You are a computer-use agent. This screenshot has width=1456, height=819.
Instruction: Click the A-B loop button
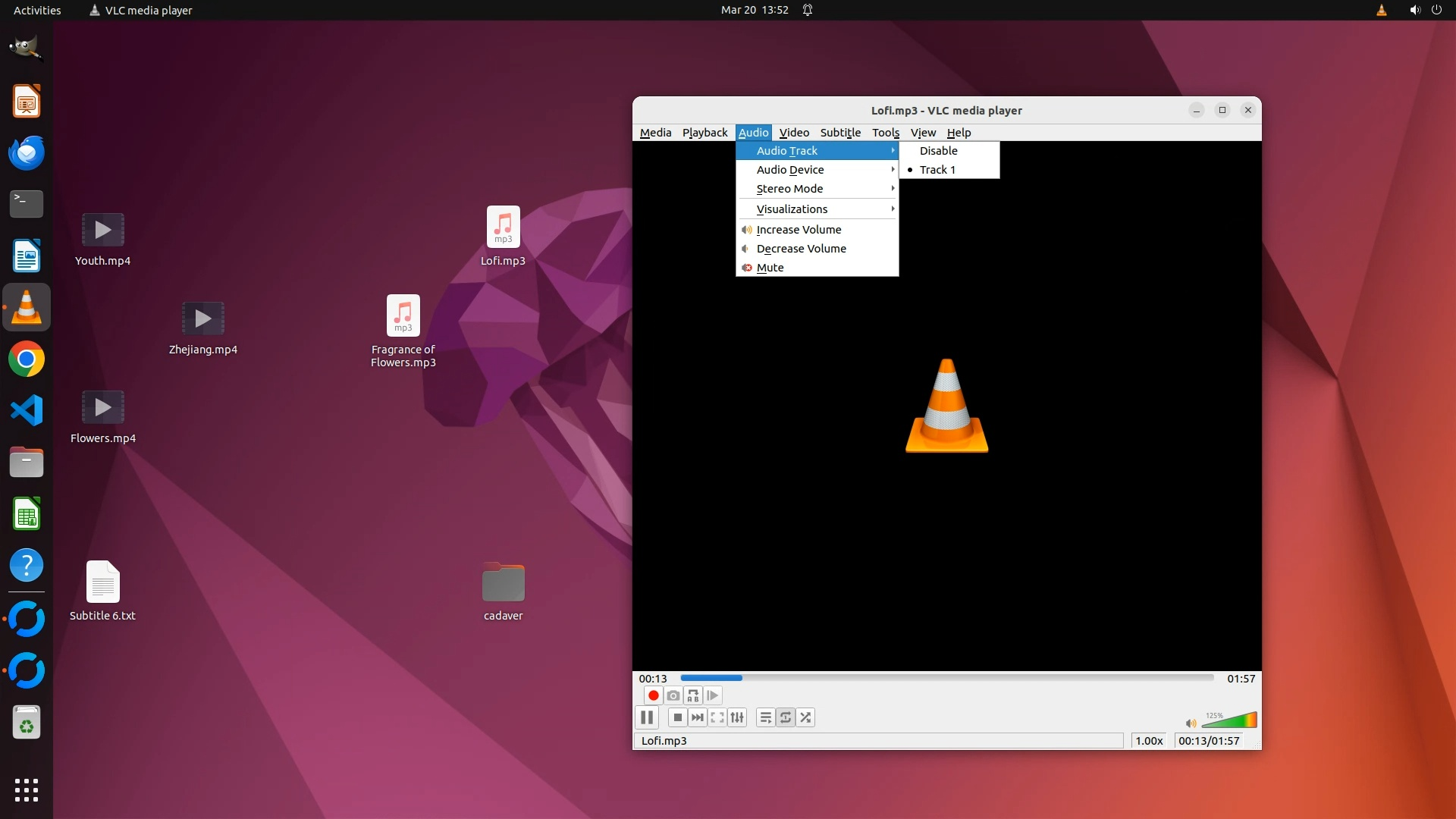click(x=692, y=695)
